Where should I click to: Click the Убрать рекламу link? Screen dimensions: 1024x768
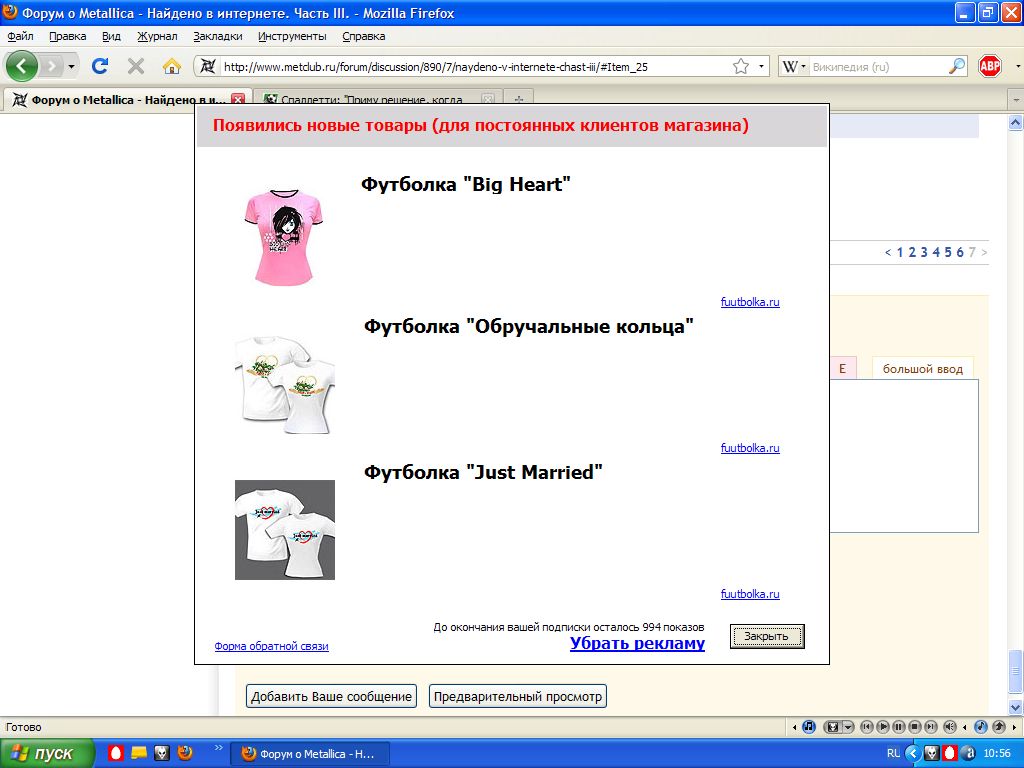click(637, 644)
